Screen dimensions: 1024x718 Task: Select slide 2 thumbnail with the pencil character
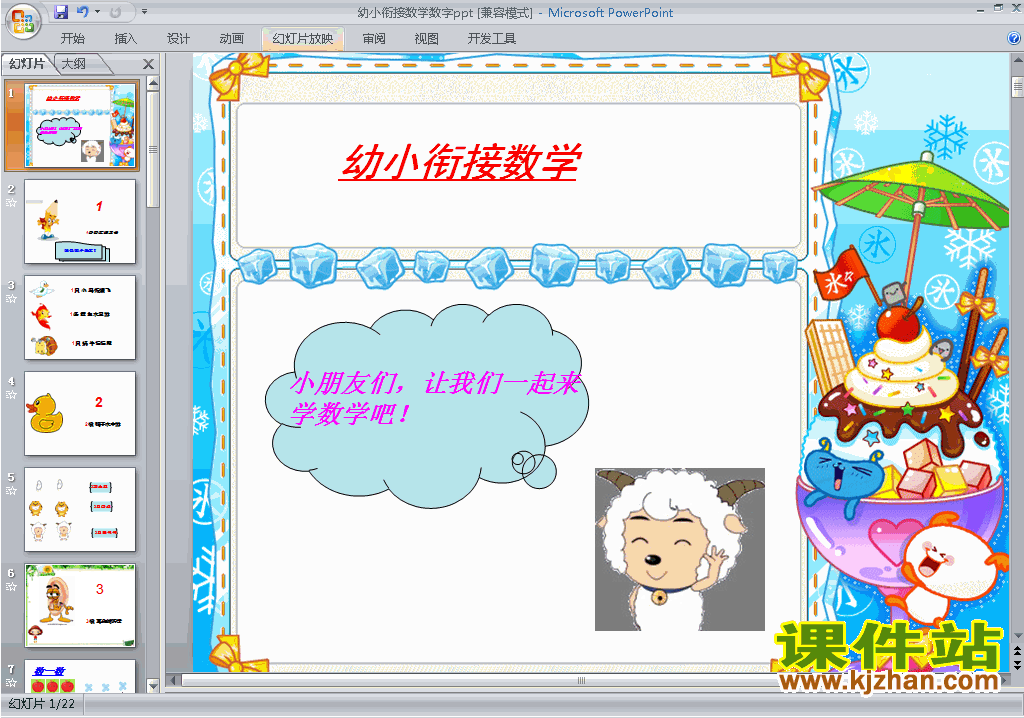coord(80,221)
